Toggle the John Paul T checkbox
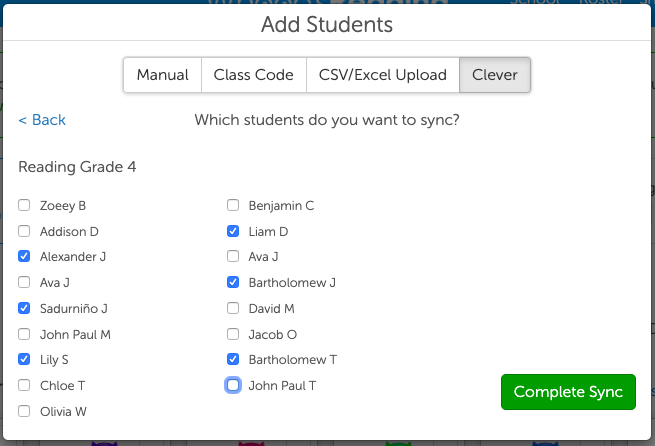 [x=233, y=385]
